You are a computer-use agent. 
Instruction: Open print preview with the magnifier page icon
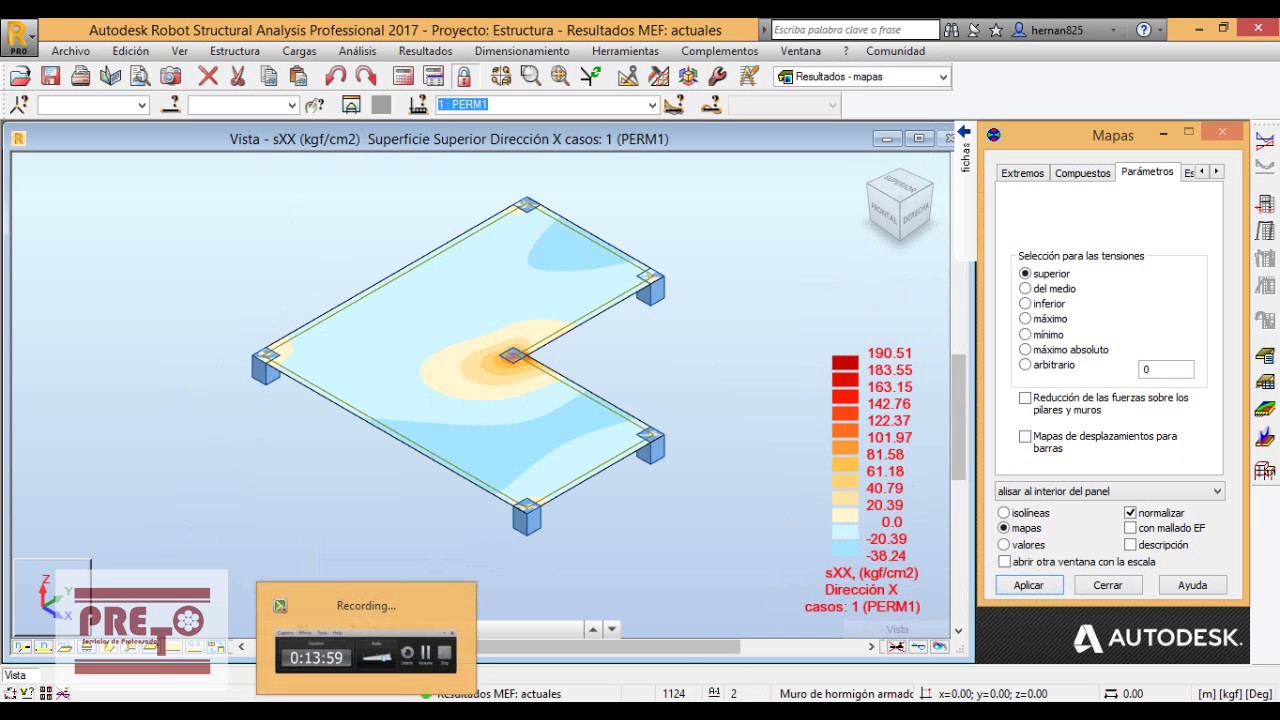pos(140,76)
